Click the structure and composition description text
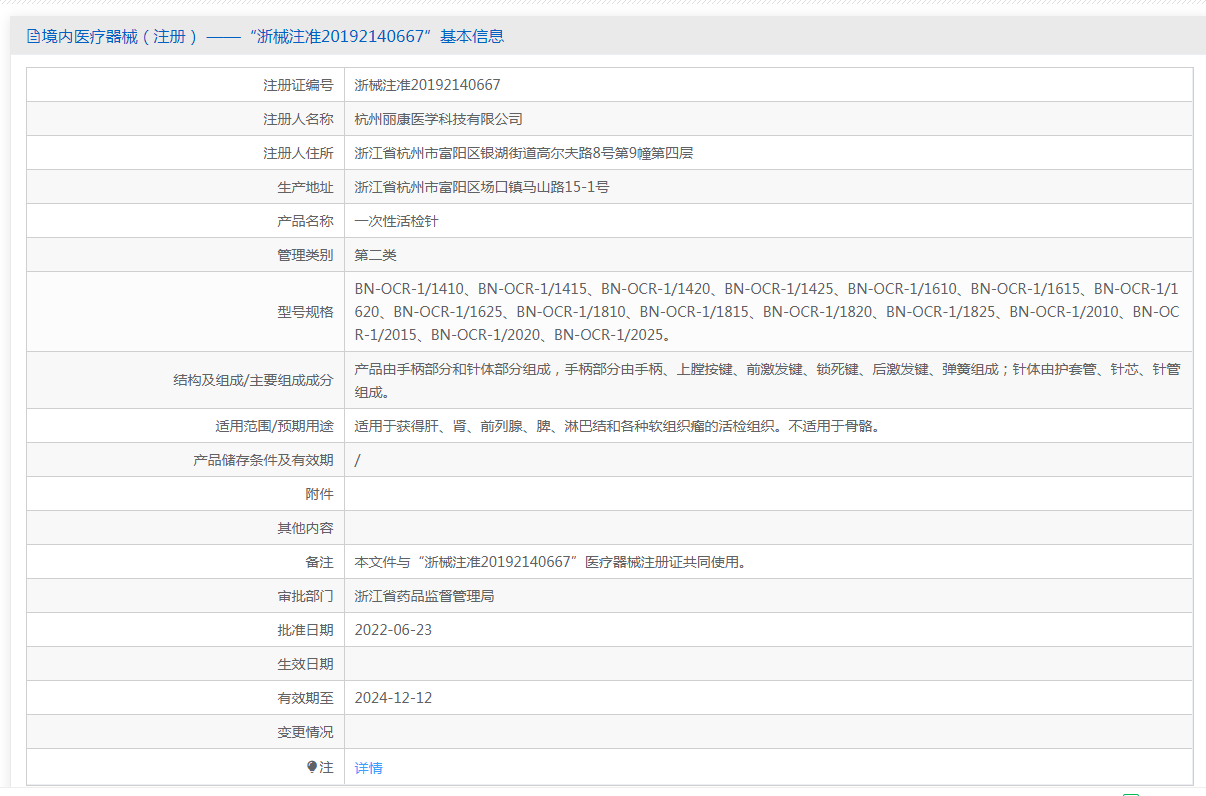The width and height of the screenshot is (1206, 796). click(x=766, y=380)
